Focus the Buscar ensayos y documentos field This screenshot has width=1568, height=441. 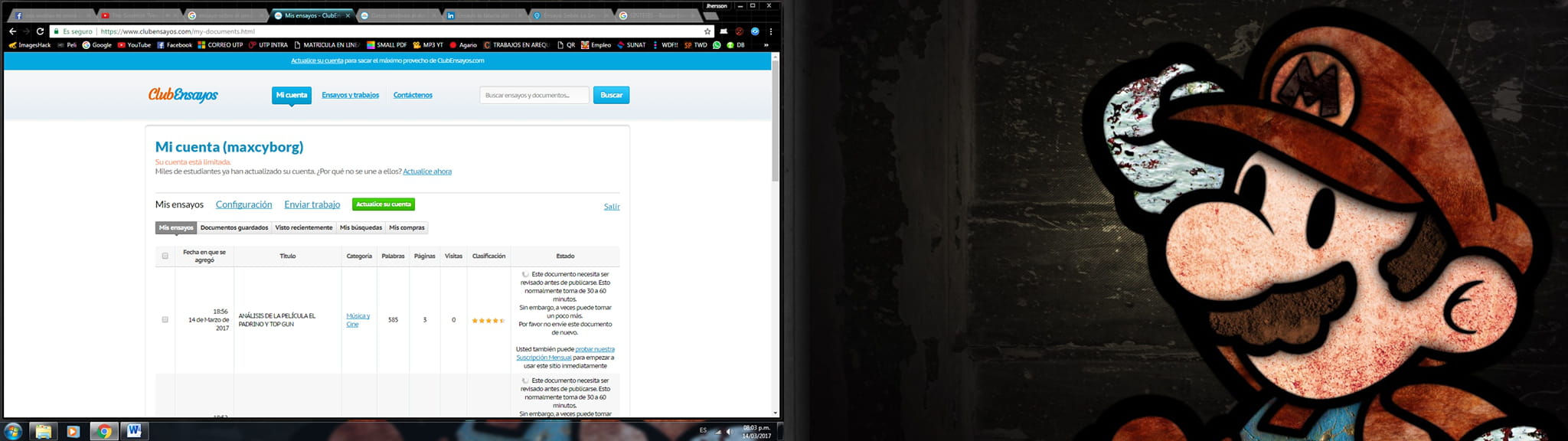[x=534, y=95]
